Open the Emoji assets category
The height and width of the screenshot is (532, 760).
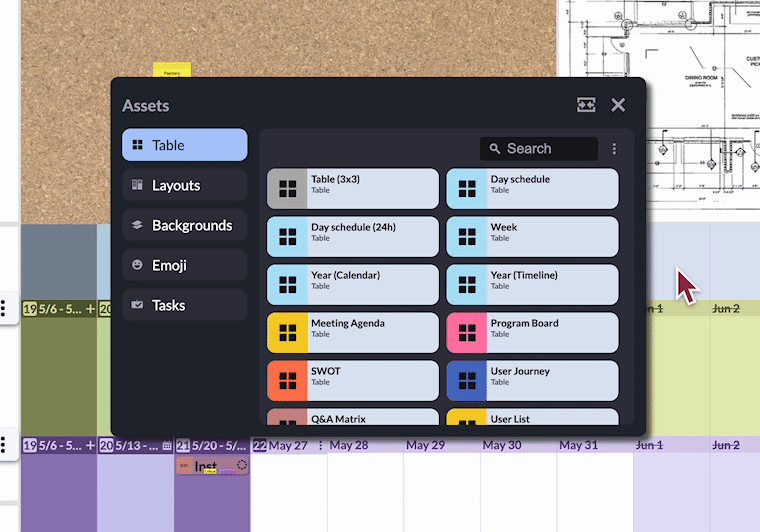pyautogui.click(x=184, y=265)
